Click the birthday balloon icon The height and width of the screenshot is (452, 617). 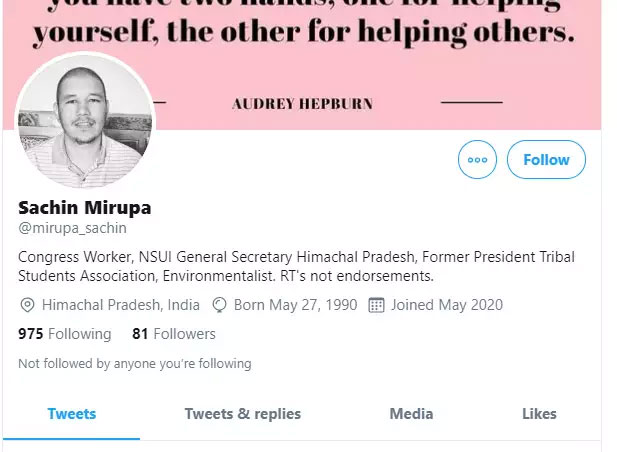(220, 305)
